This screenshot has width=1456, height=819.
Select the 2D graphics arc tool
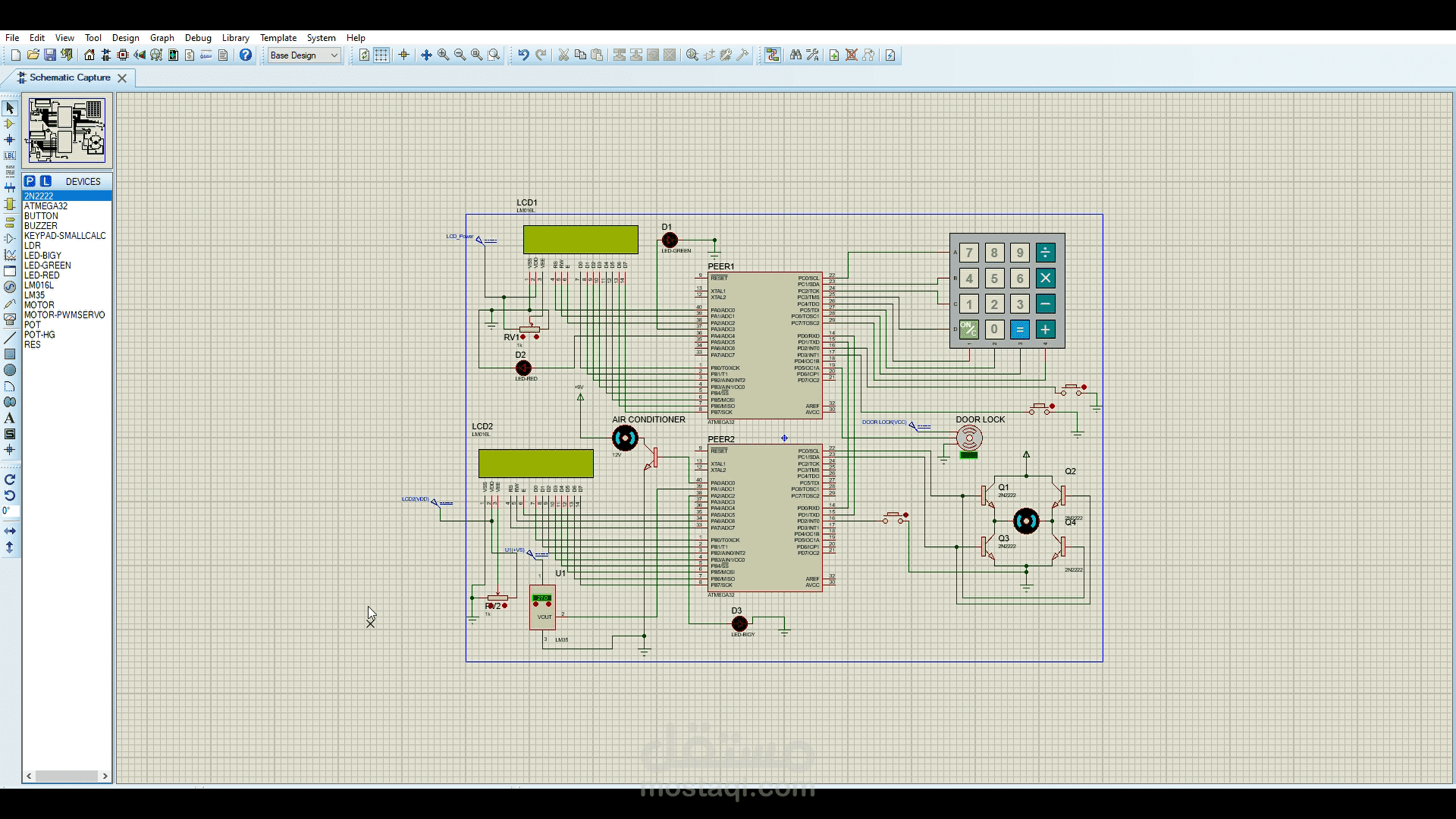(x=10, y=386)
